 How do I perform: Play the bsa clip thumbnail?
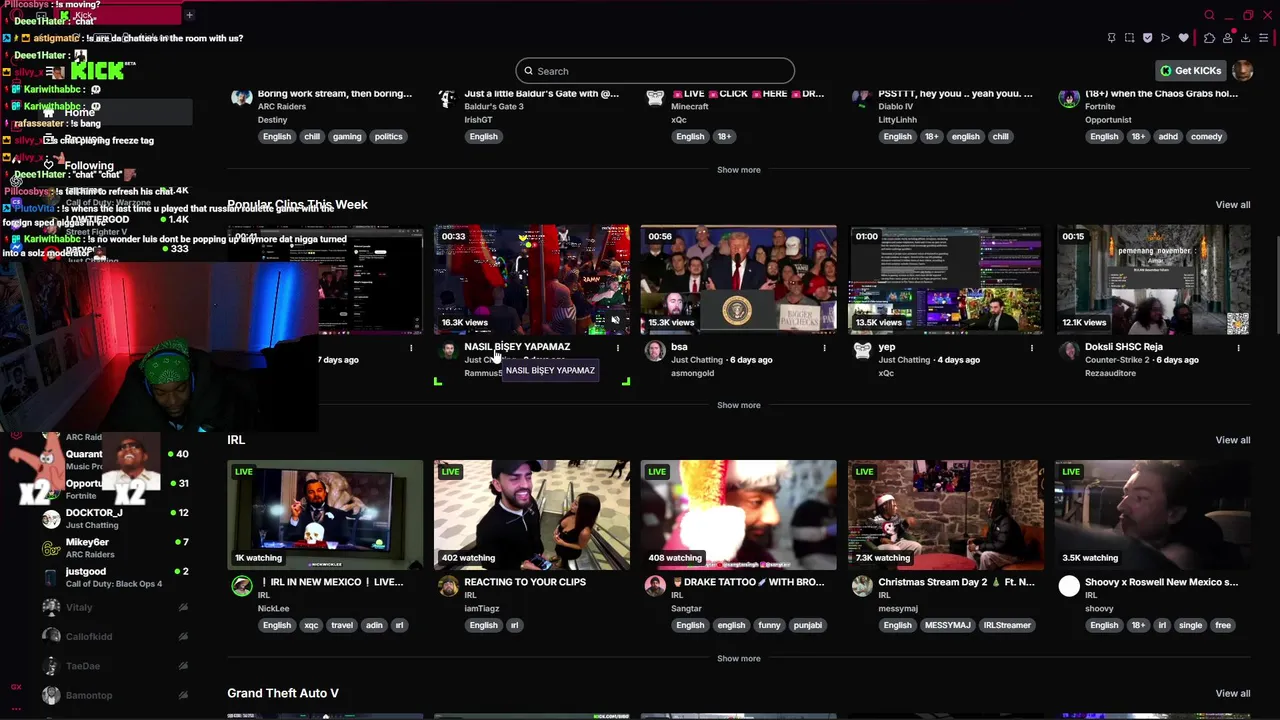pyautogui.click(x=738, y=279)
